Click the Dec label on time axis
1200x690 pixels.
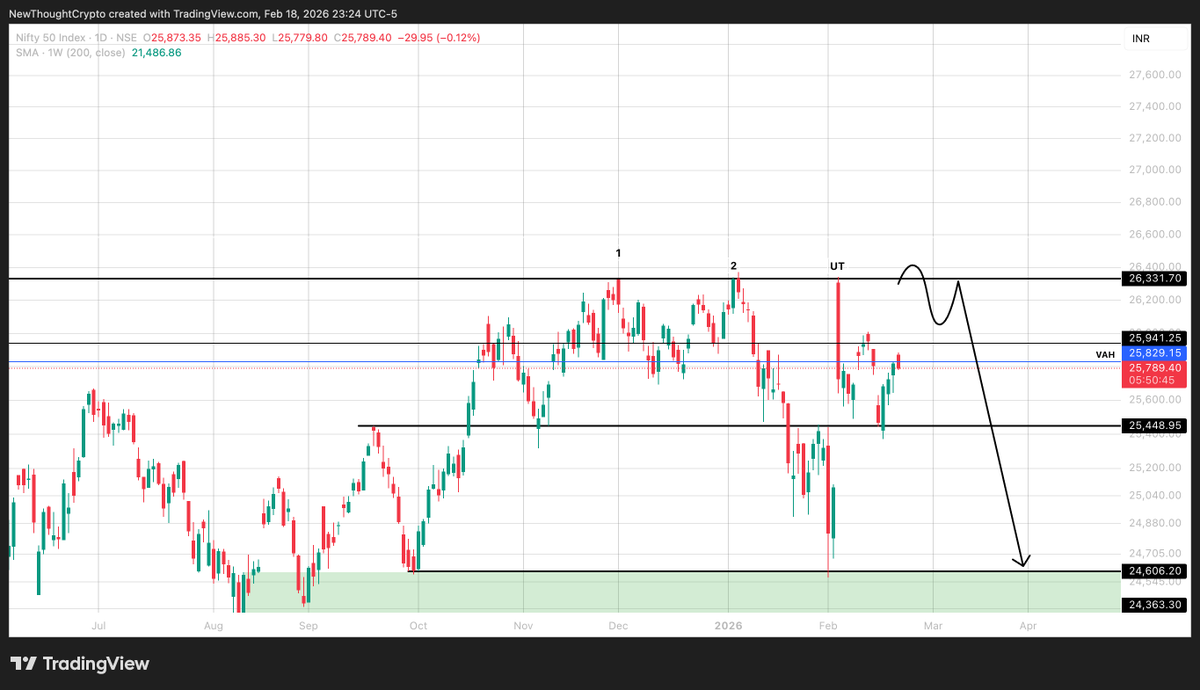618,626
